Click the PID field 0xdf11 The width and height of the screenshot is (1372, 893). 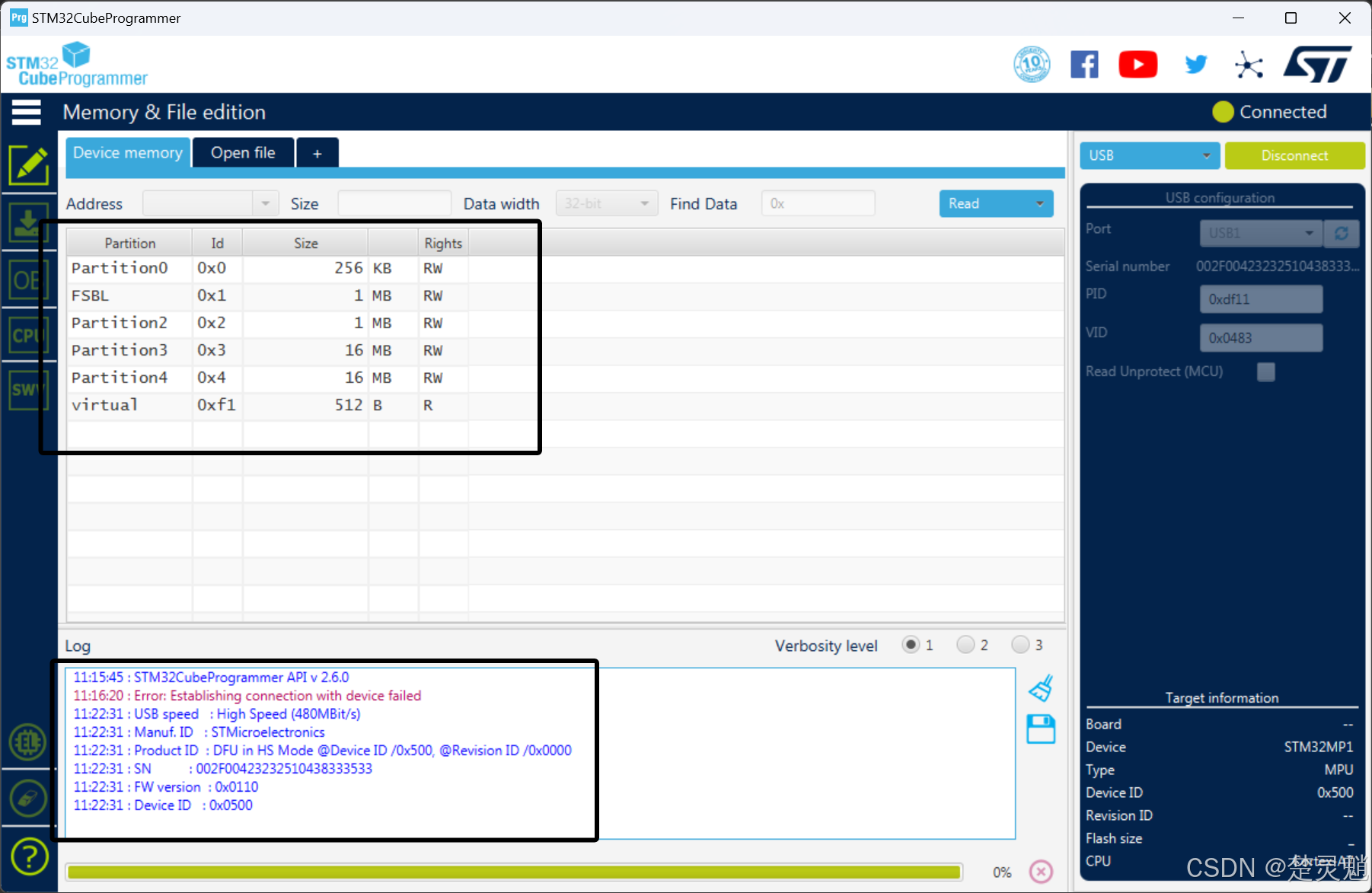tap(1261, 299)
